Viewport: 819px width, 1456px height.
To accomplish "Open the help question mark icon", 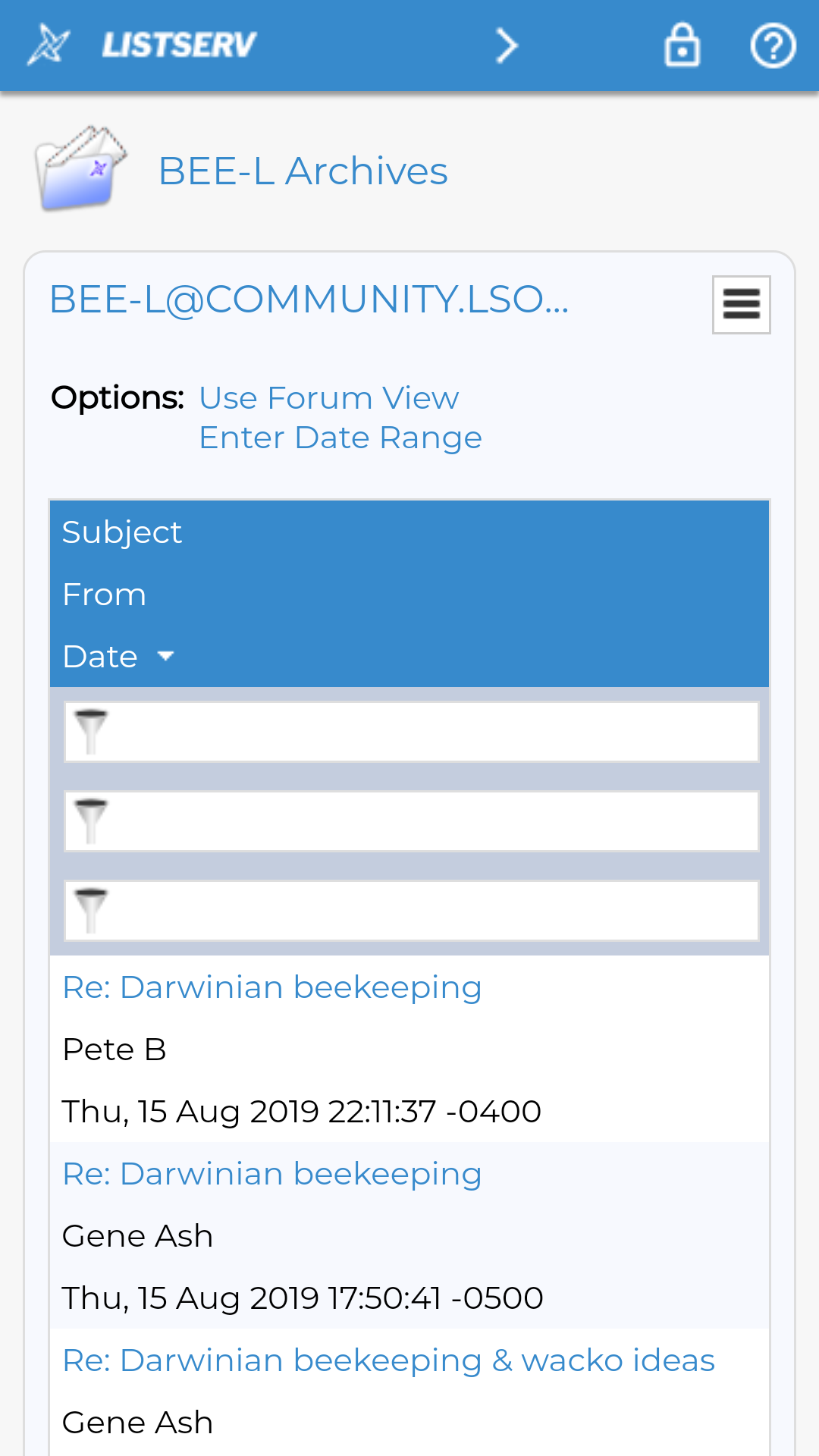I will (x=773, y=45).
